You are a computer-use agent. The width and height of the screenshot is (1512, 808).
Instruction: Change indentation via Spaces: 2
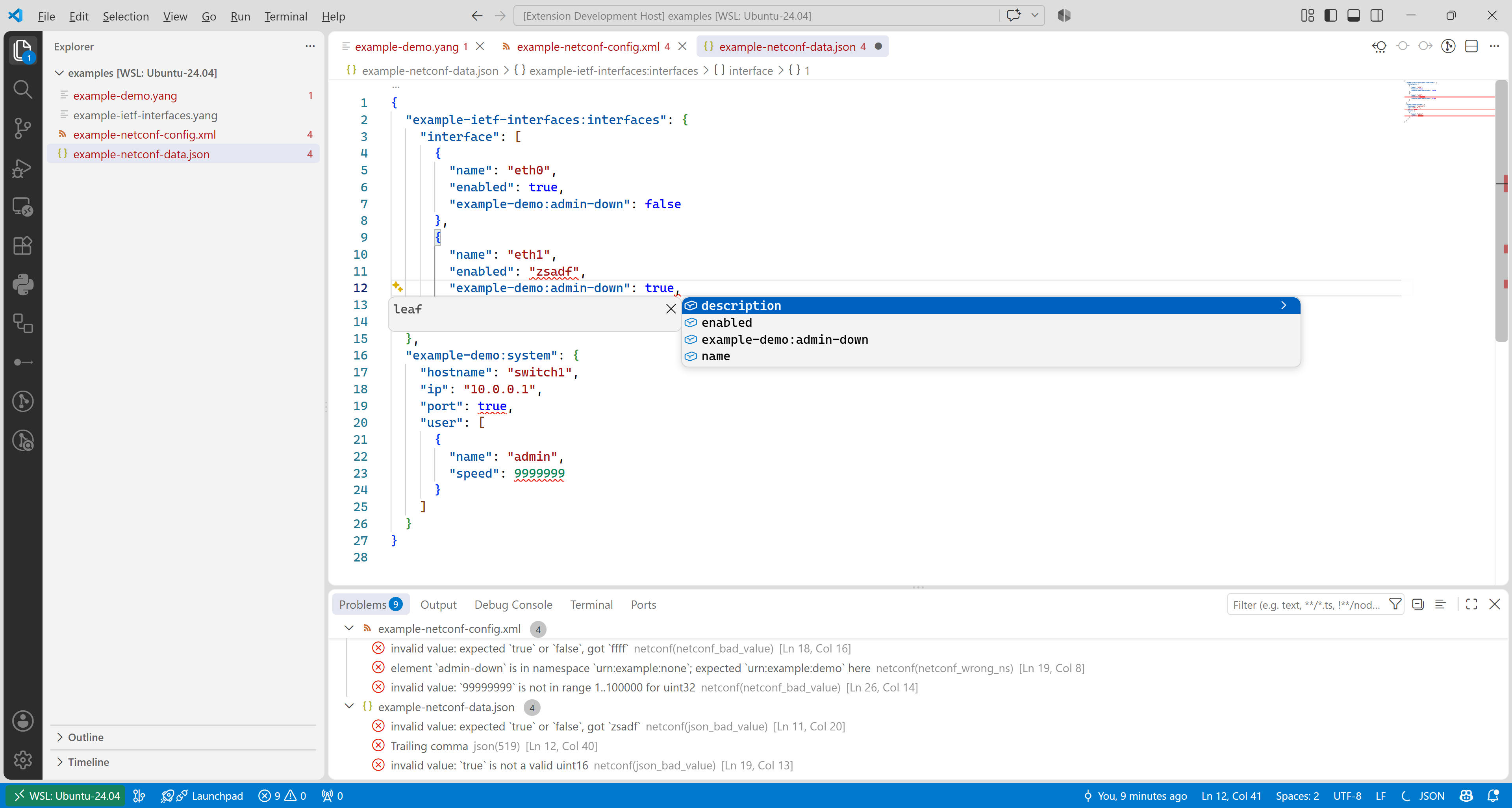(x=1297, y=796)
